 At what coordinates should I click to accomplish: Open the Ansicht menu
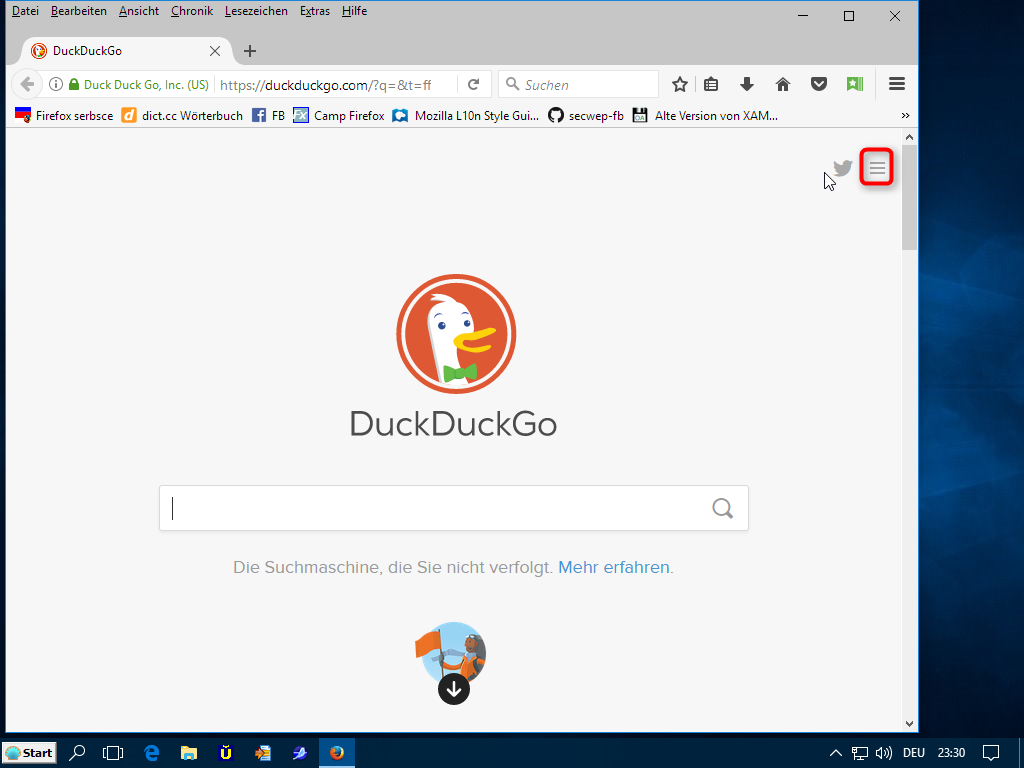(x=138, y=11)
